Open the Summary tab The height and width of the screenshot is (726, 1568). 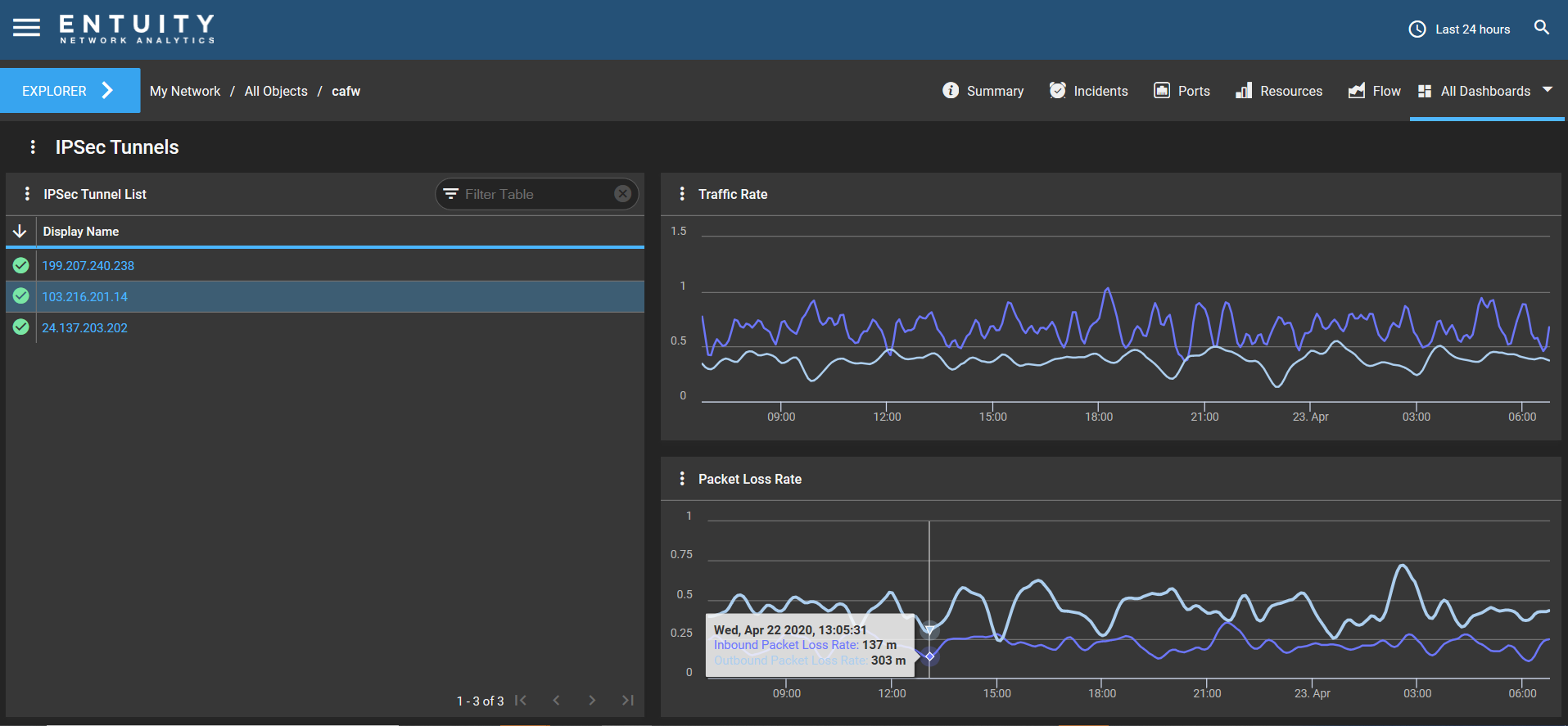click(983, 91)
